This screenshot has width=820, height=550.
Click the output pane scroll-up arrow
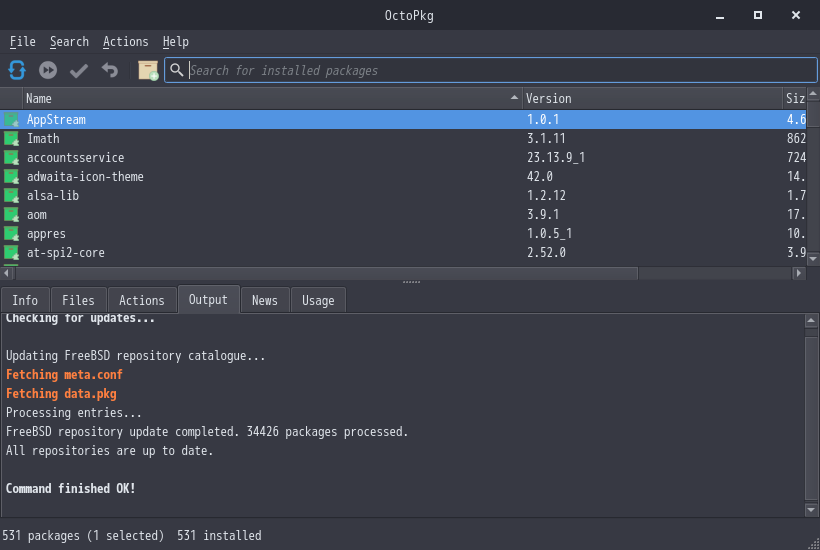click(x=812, y=322)
